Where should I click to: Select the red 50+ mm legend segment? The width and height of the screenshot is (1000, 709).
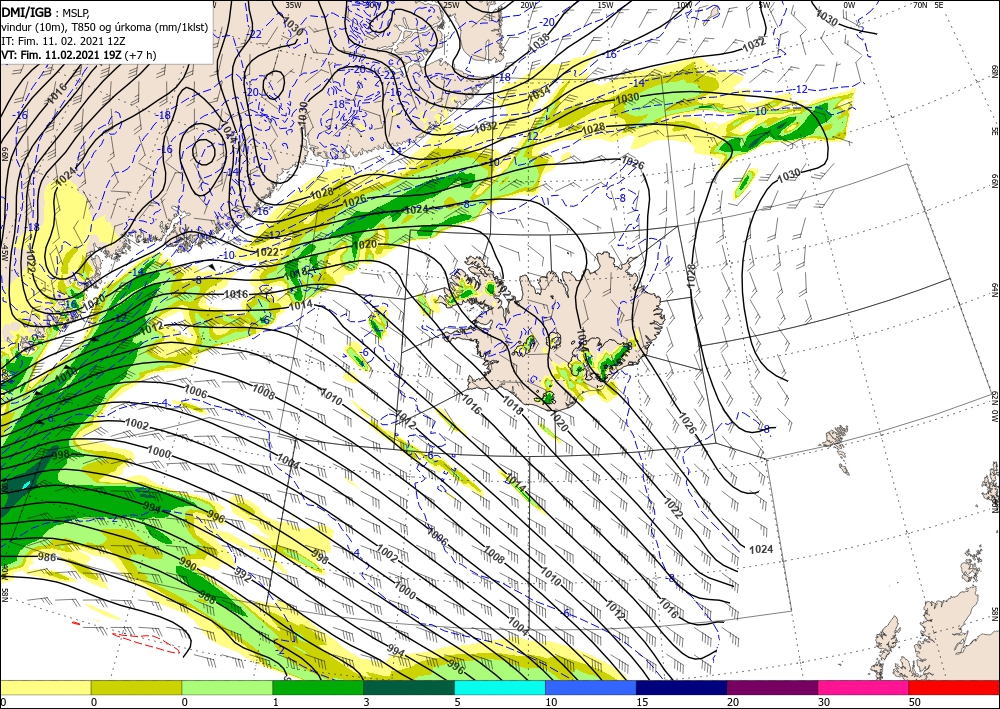point(954,687)
